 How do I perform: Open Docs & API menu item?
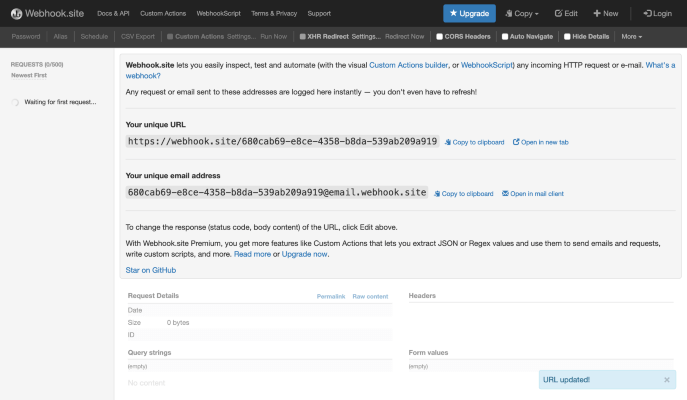[x=113, y=14]
